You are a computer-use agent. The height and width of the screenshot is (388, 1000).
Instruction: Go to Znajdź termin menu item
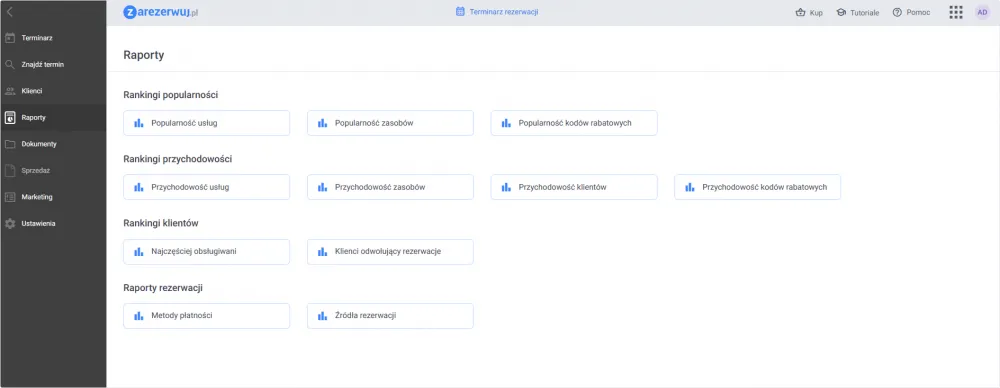53,64
